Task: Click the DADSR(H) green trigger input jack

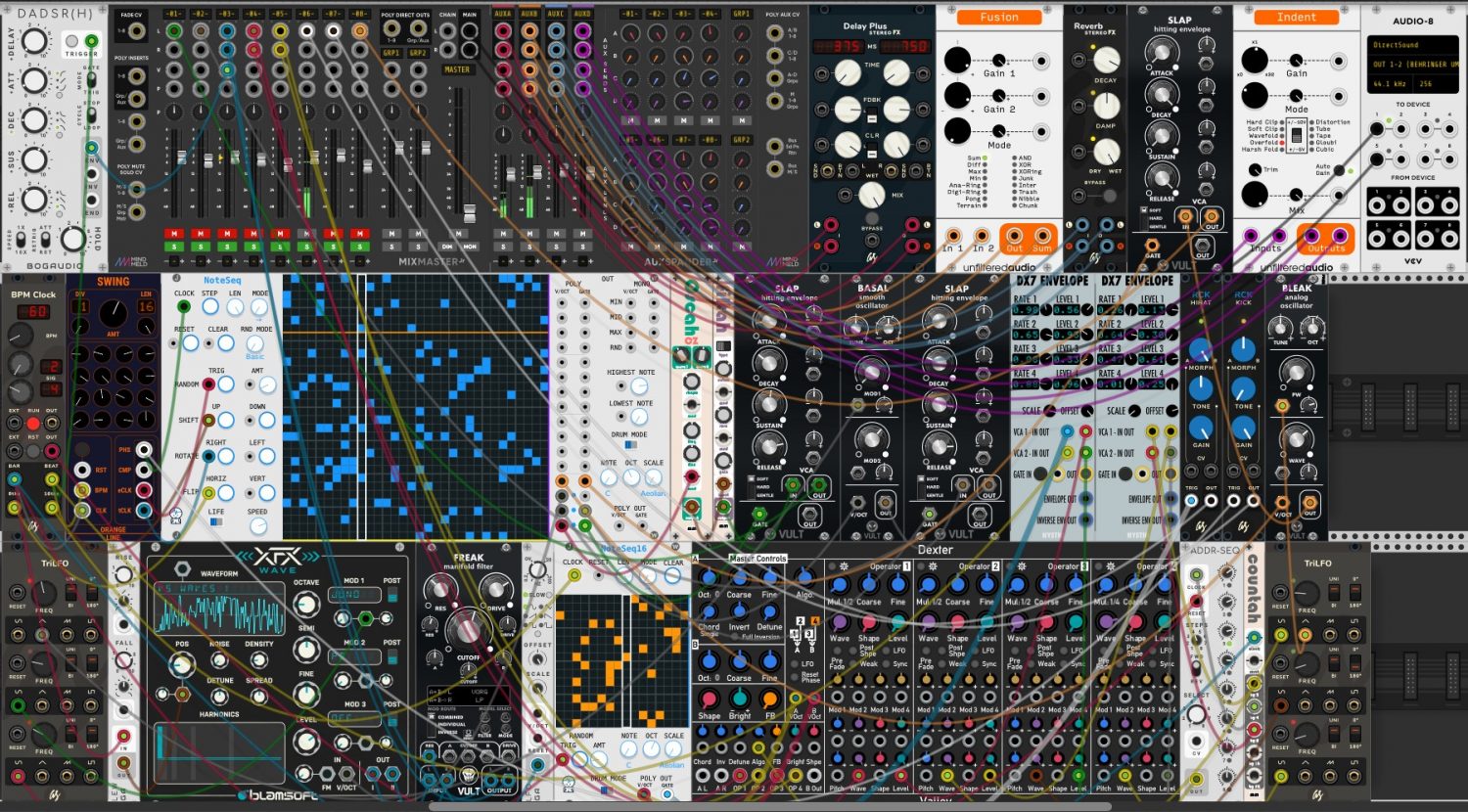Action: pyautogui.click(x=92, y=42)
